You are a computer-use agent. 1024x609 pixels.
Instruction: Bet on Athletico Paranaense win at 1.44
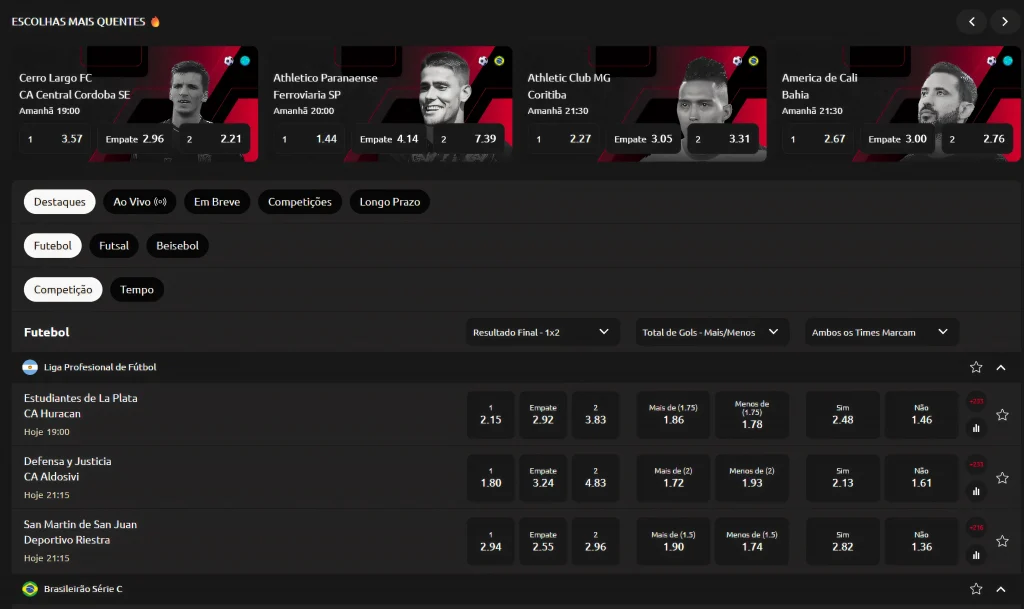coord(310,139)
